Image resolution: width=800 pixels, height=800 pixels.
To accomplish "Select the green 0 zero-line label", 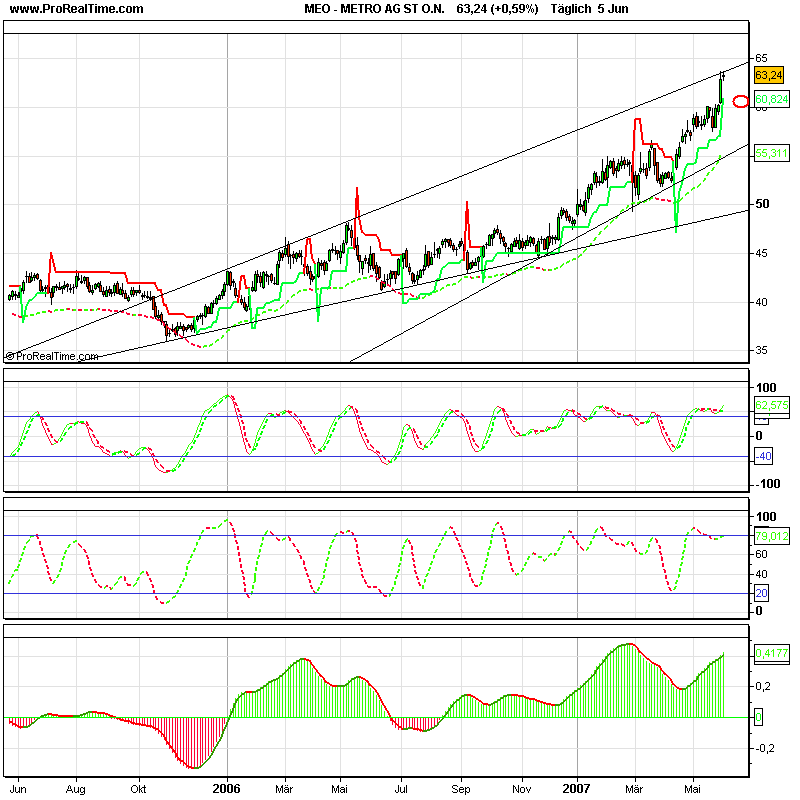I will (758, 717).
